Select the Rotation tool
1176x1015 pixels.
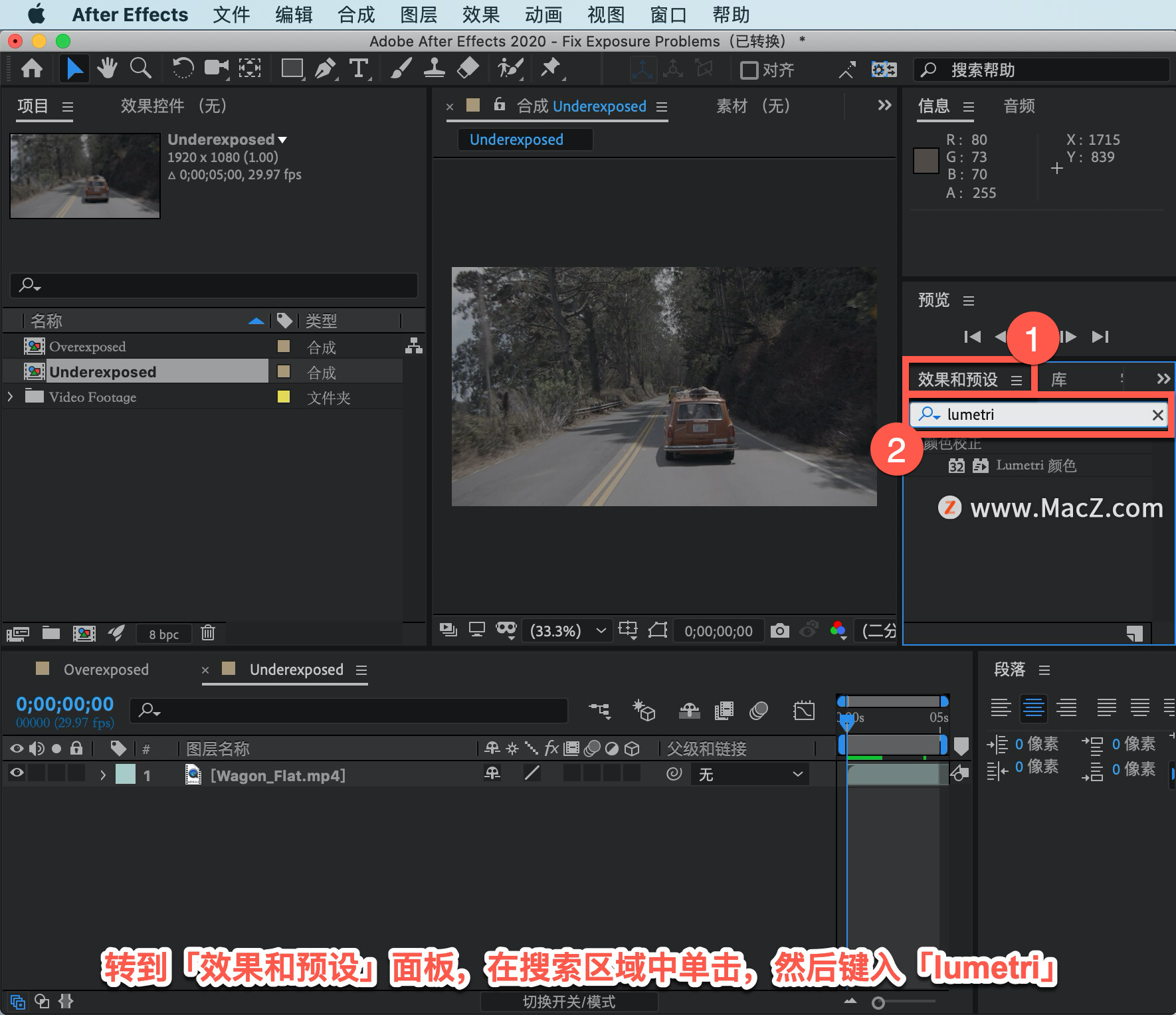[x=183, y=69]
